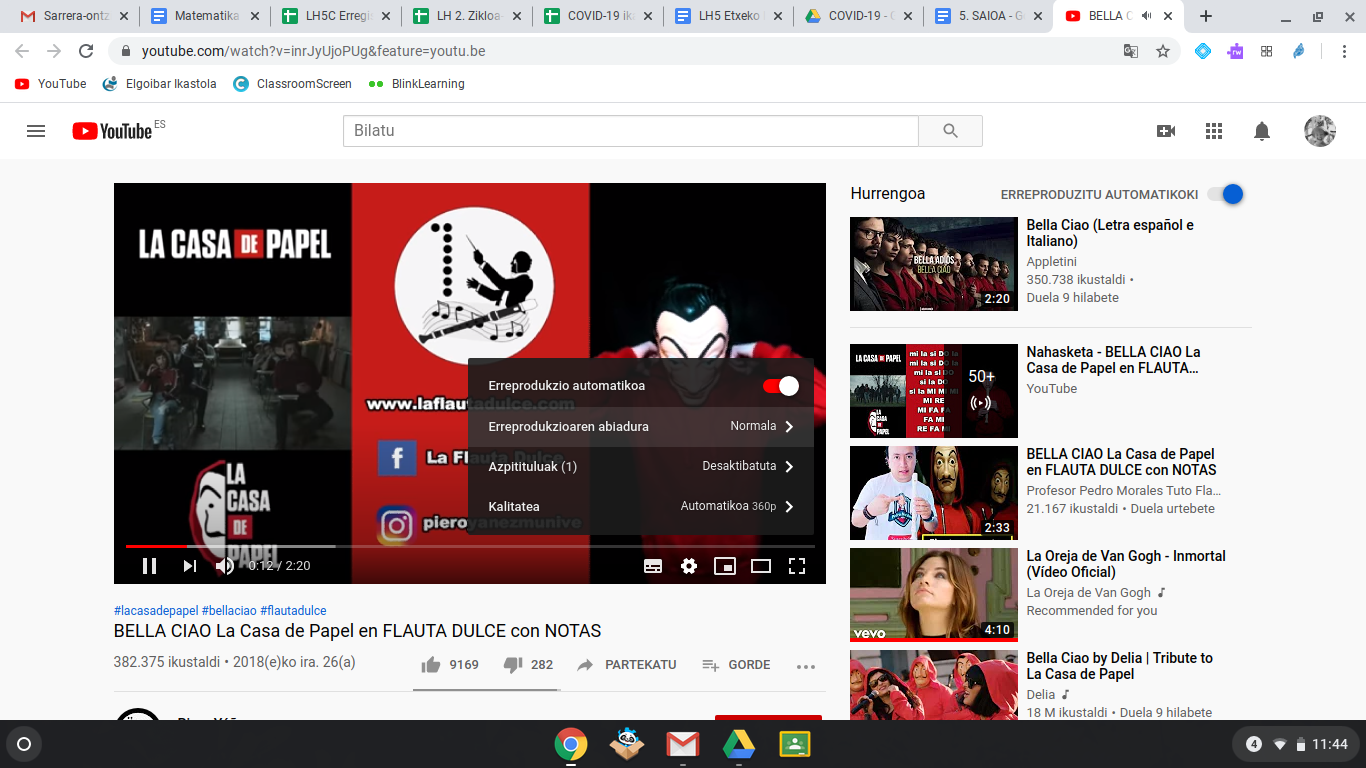Switch to Sarrera-ontzia Gmail tab
This screenshot has height=768, width=1366.
tap(74, 16)
